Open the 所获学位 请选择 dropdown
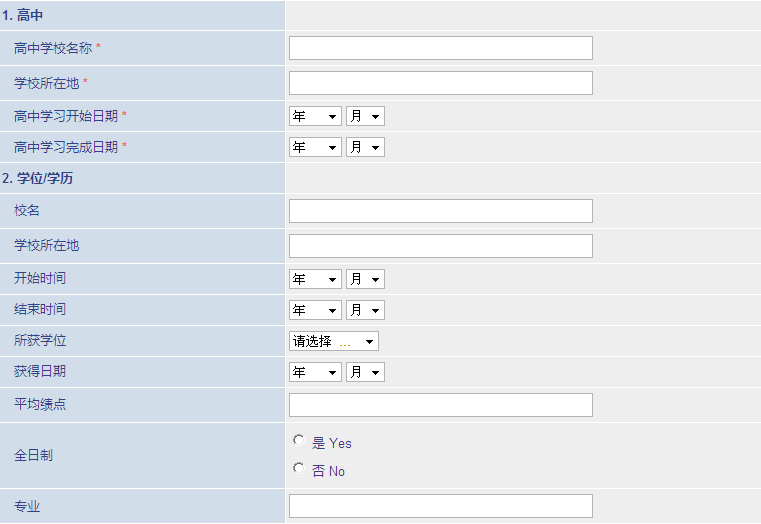The width and height of the screenshot is (761, 524). click(334, 342)
